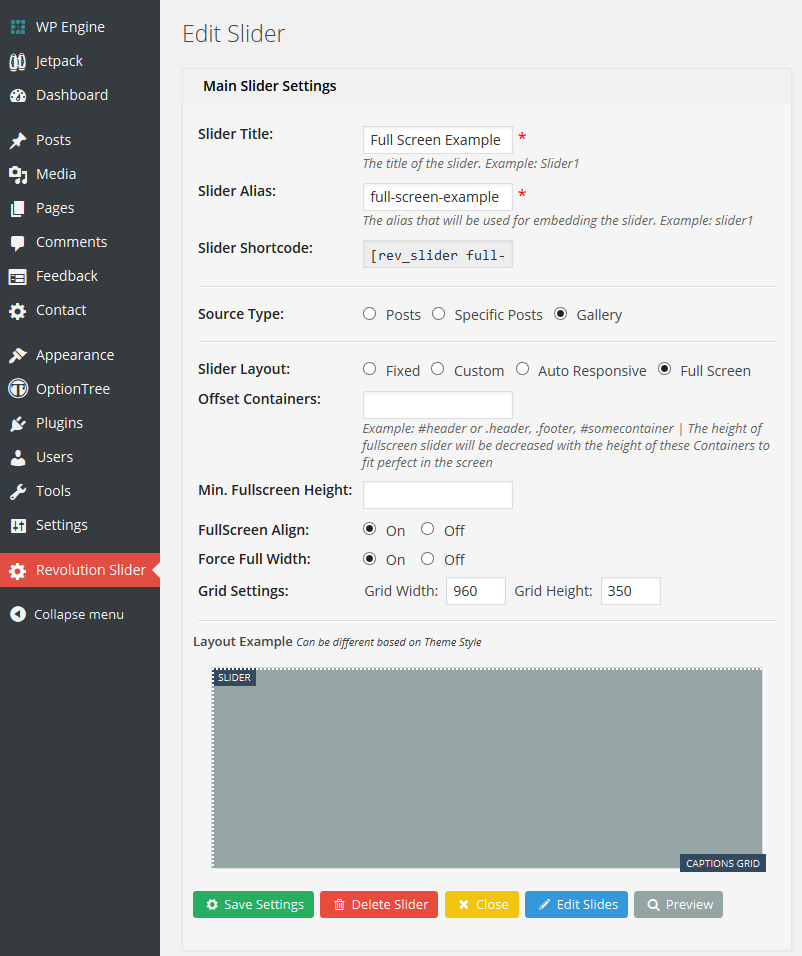Enable FullScreen Align Off option
802x956 pixels.
pos(427,529)
